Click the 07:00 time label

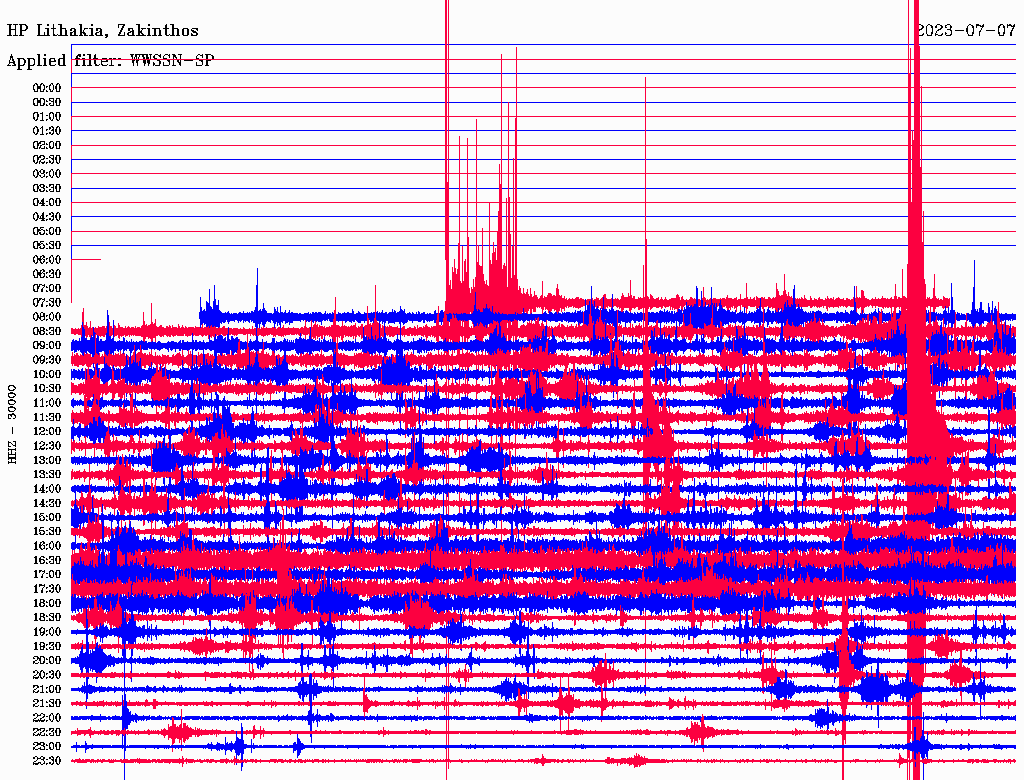(47, 289)
